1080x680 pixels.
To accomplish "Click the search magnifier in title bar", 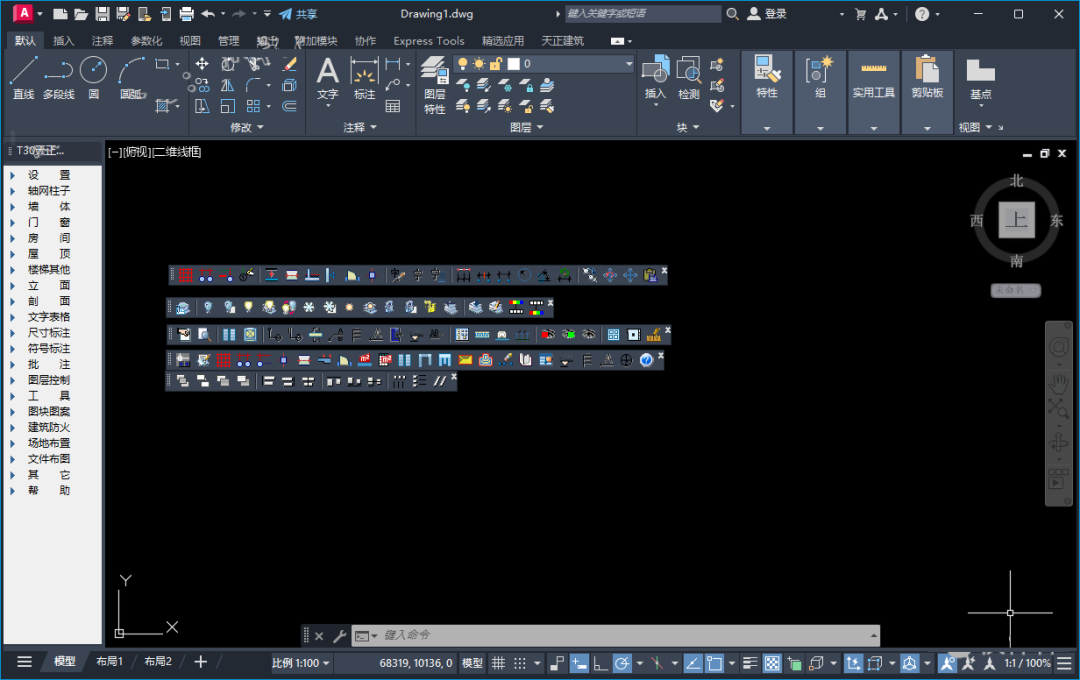I will (x=733, y=14).
